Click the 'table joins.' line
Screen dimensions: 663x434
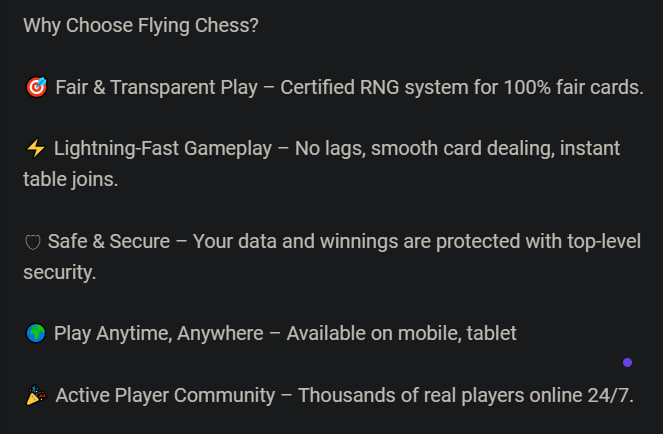[71, 179]
